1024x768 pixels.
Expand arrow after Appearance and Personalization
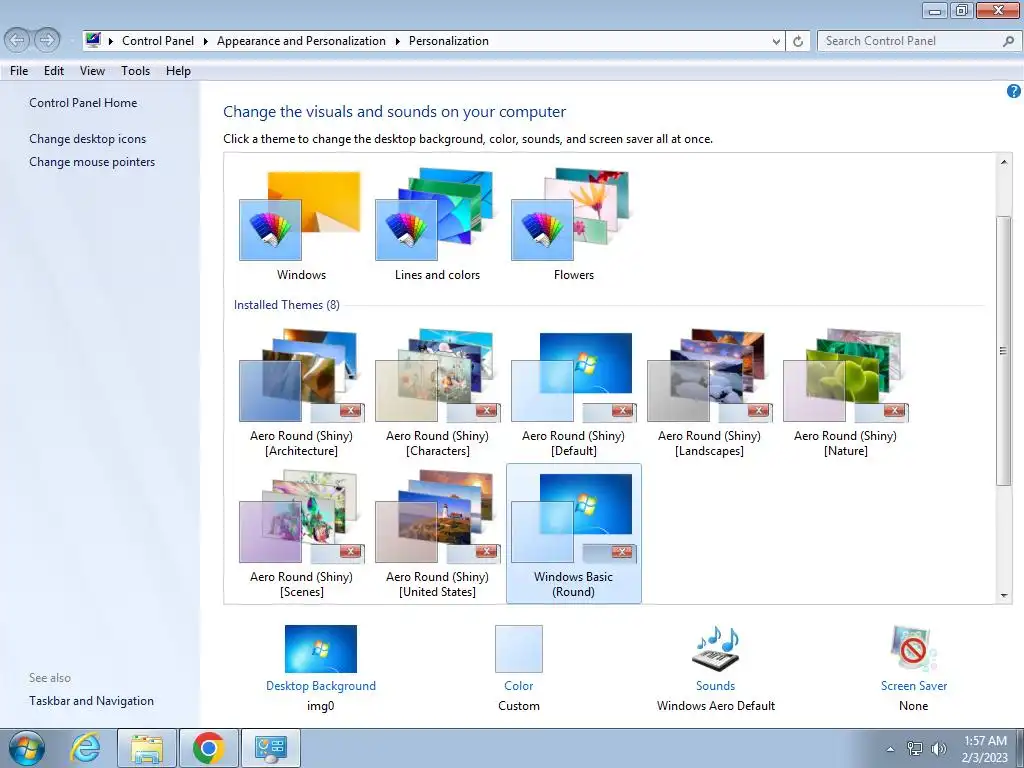[397, 41]
